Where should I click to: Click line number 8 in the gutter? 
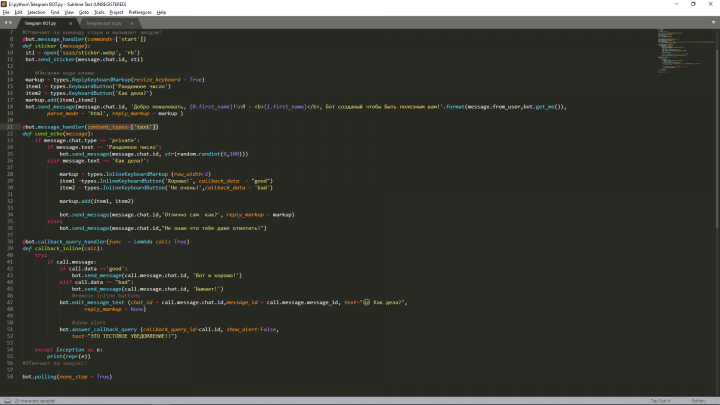[11, 39]
